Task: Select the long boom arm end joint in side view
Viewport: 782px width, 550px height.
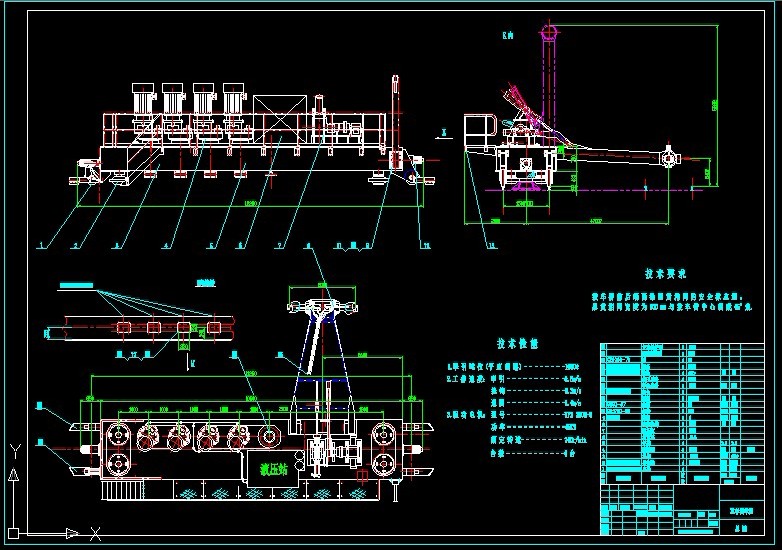Action: pos(669,159)
